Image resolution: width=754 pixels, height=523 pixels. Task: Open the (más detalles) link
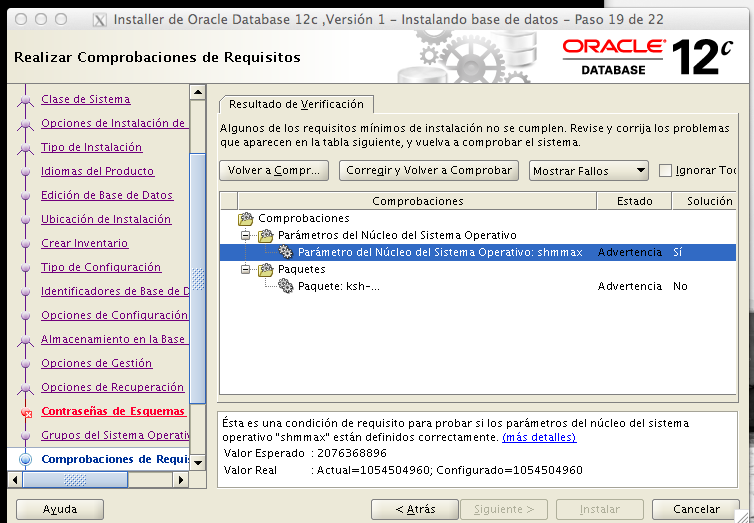point(539,437)
